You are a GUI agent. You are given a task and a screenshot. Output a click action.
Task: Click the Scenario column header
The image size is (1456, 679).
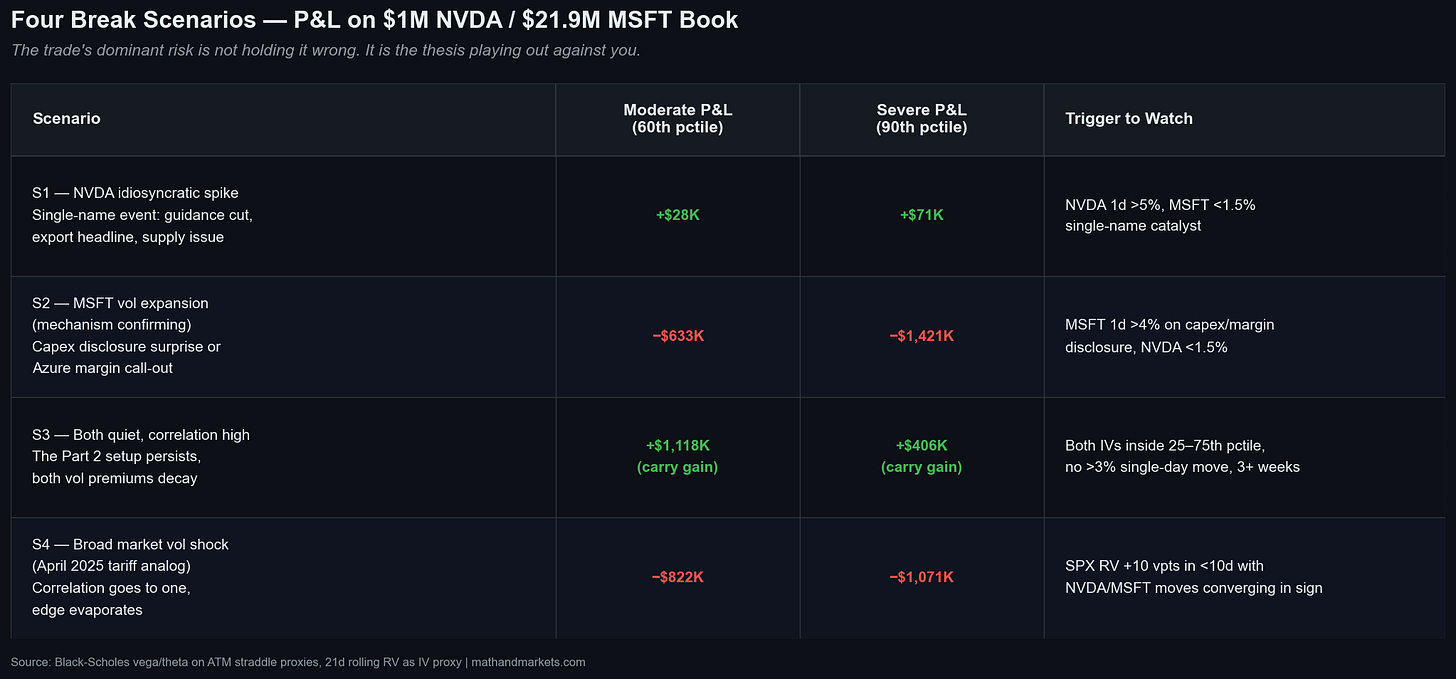pos(67,118)
